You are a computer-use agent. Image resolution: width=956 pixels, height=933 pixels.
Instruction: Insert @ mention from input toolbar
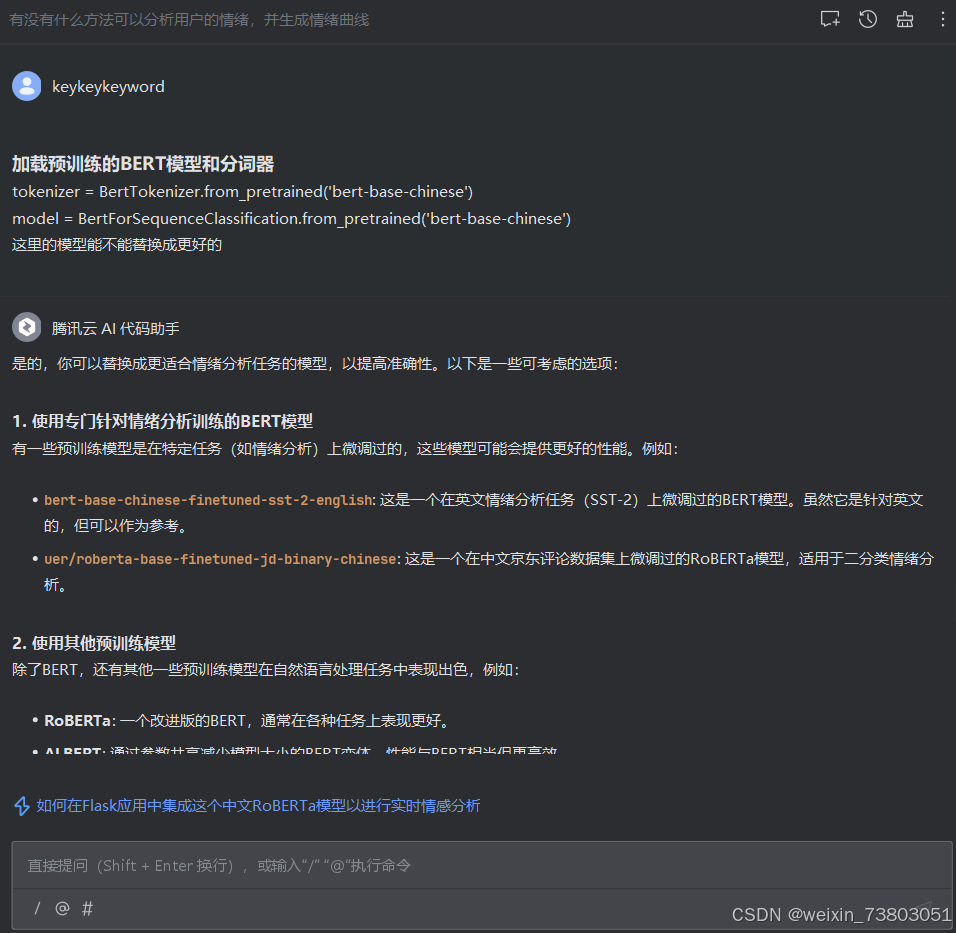pos(62,909)
